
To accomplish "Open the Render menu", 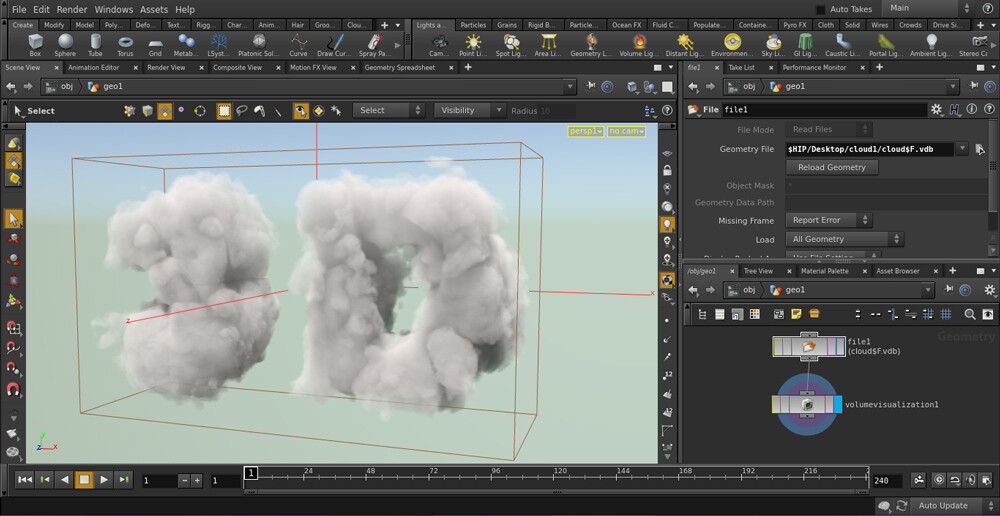I will [71, 9].
